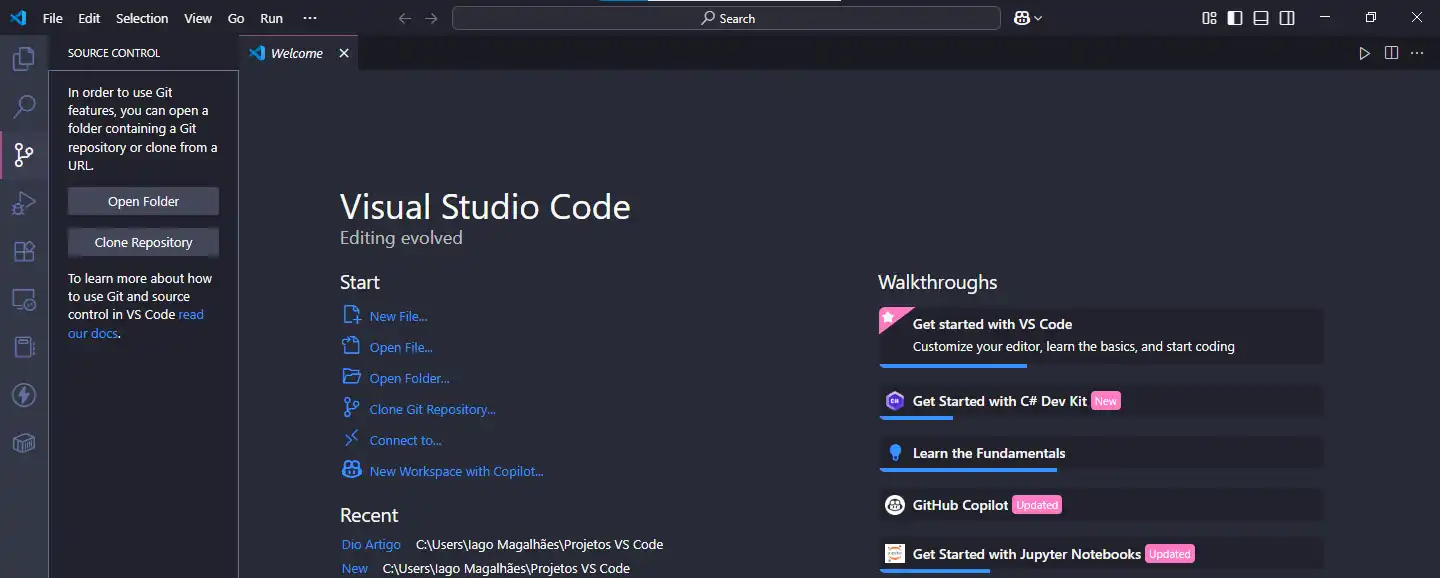This screenshot has width=1440, height=578.
Task: Select the Welcome editor tab
Action: 298,53
